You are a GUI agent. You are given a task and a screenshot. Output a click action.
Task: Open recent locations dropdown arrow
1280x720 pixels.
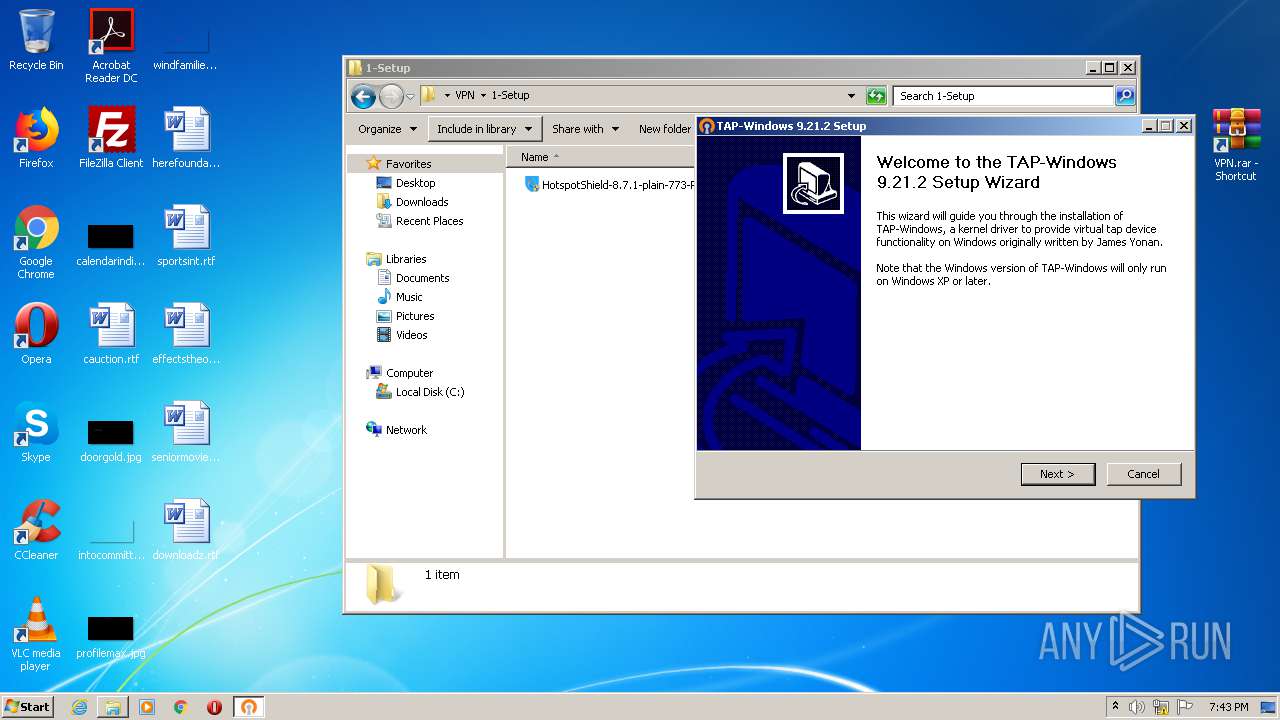click(410, 97)
